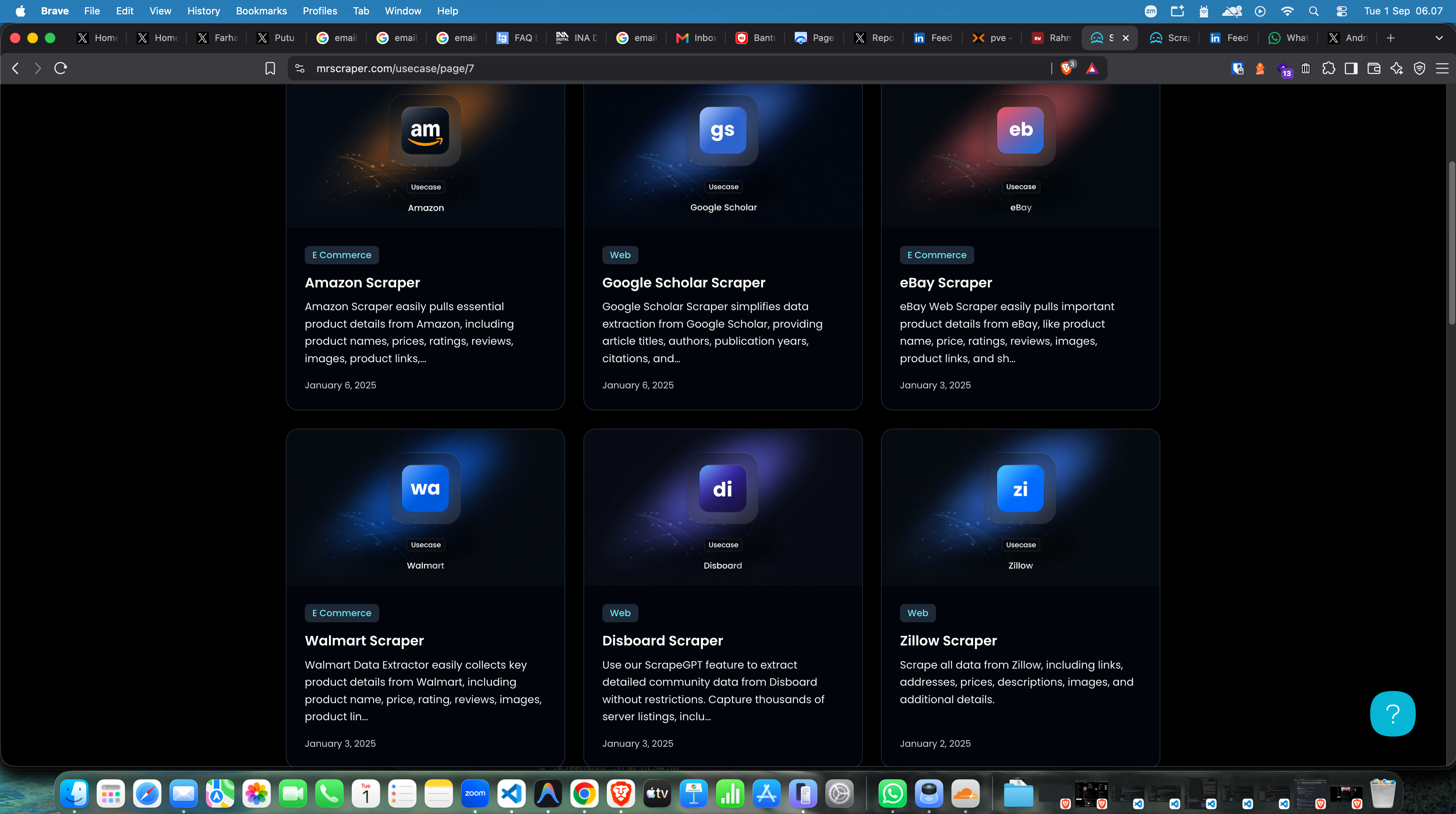Switch to the pve tab

tap(993, 38)
